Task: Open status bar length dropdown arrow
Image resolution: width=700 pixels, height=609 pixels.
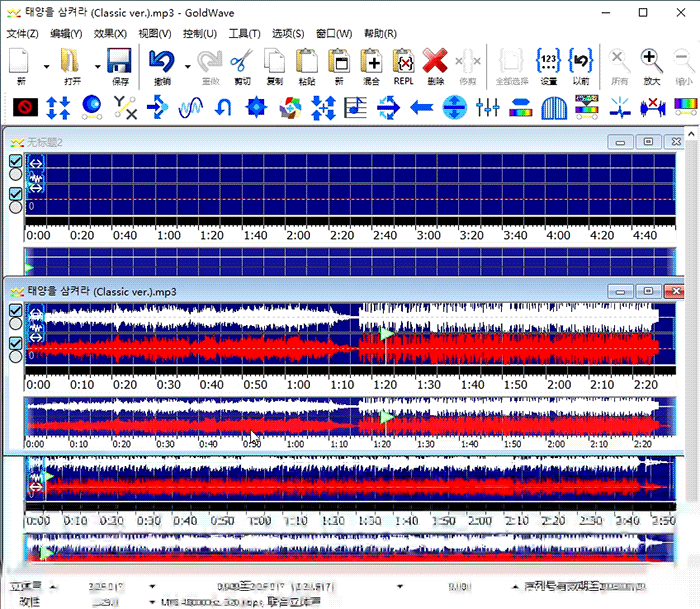Action: click(x=152, y=586)
